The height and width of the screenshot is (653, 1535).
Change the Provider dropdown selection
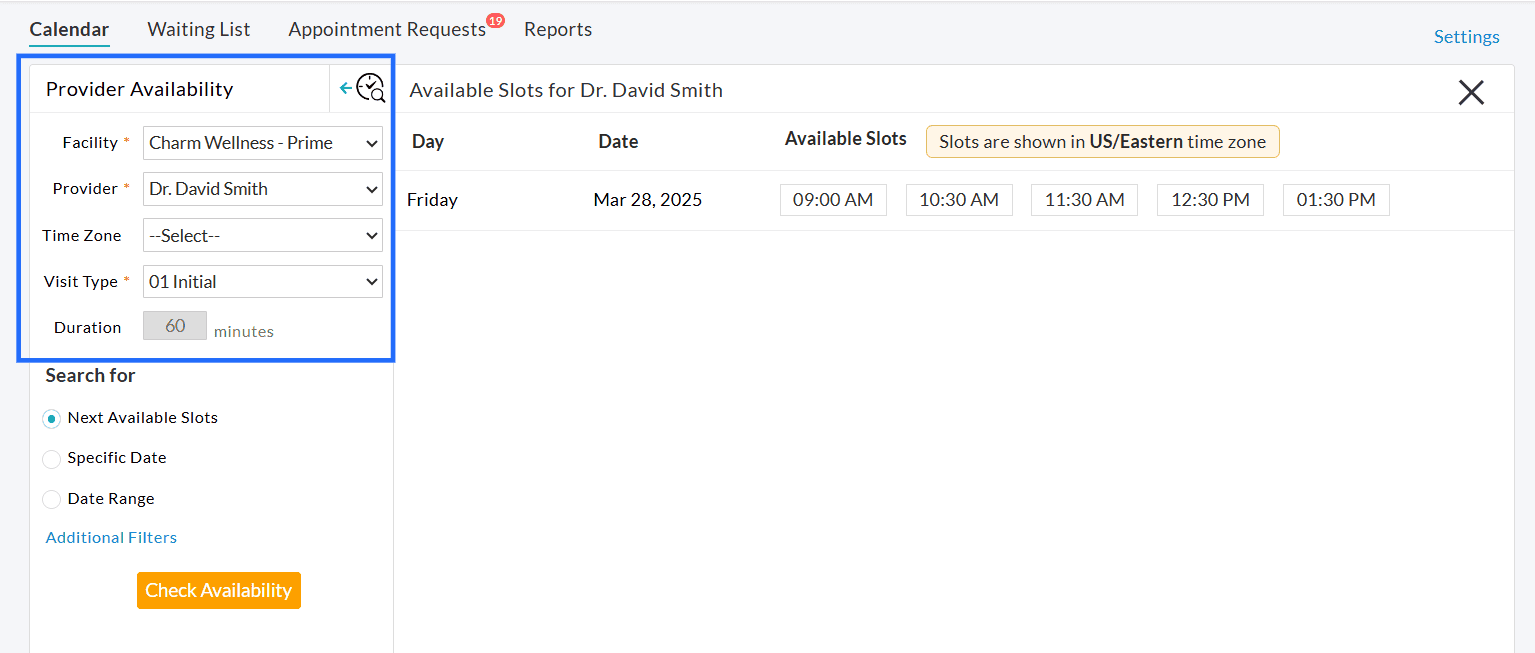point(262,189)
